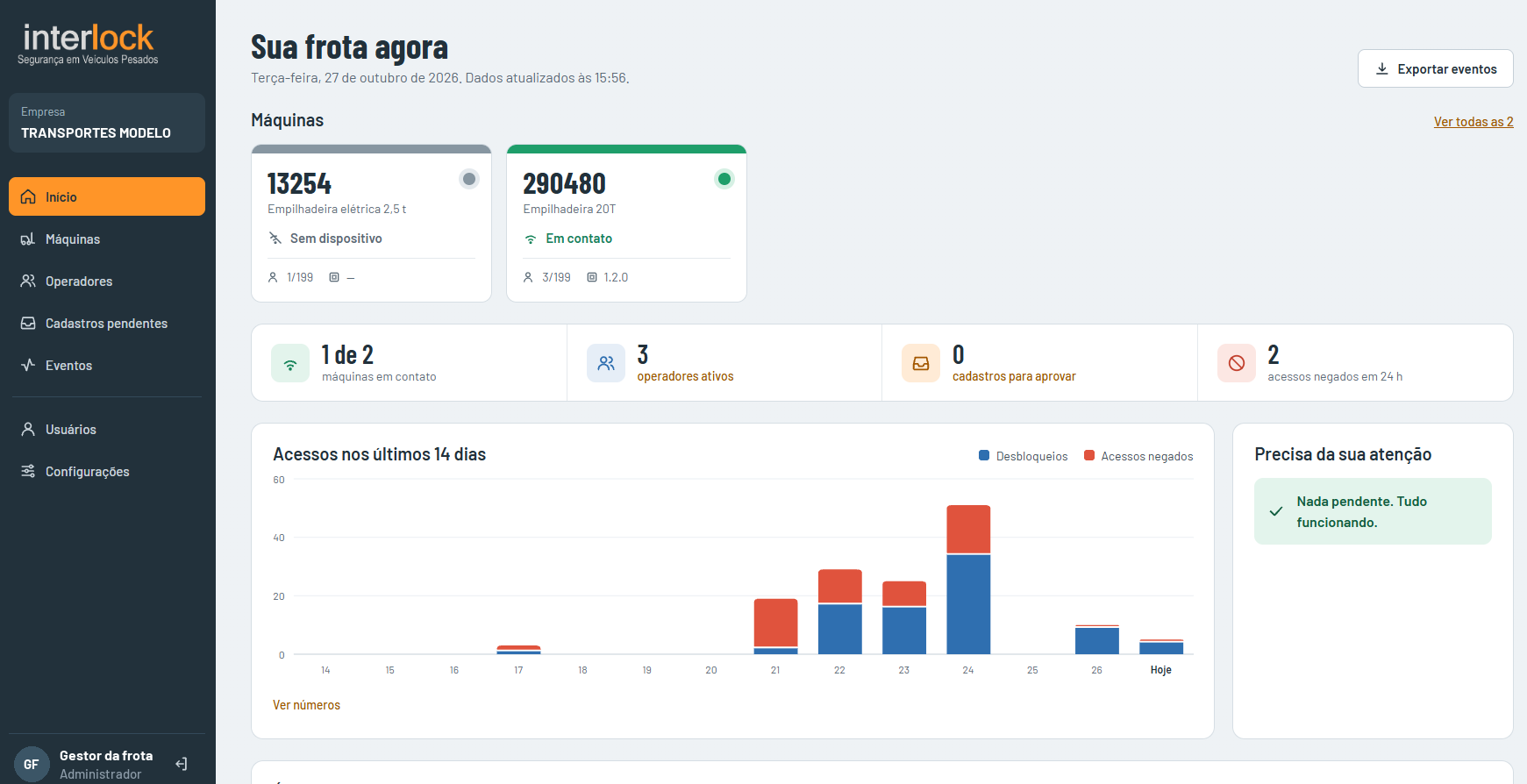The height and width of the screenshot is (784, 1527).
Task: Click the wifi icon in máquinas em contato tile
Action: [290, 363]
